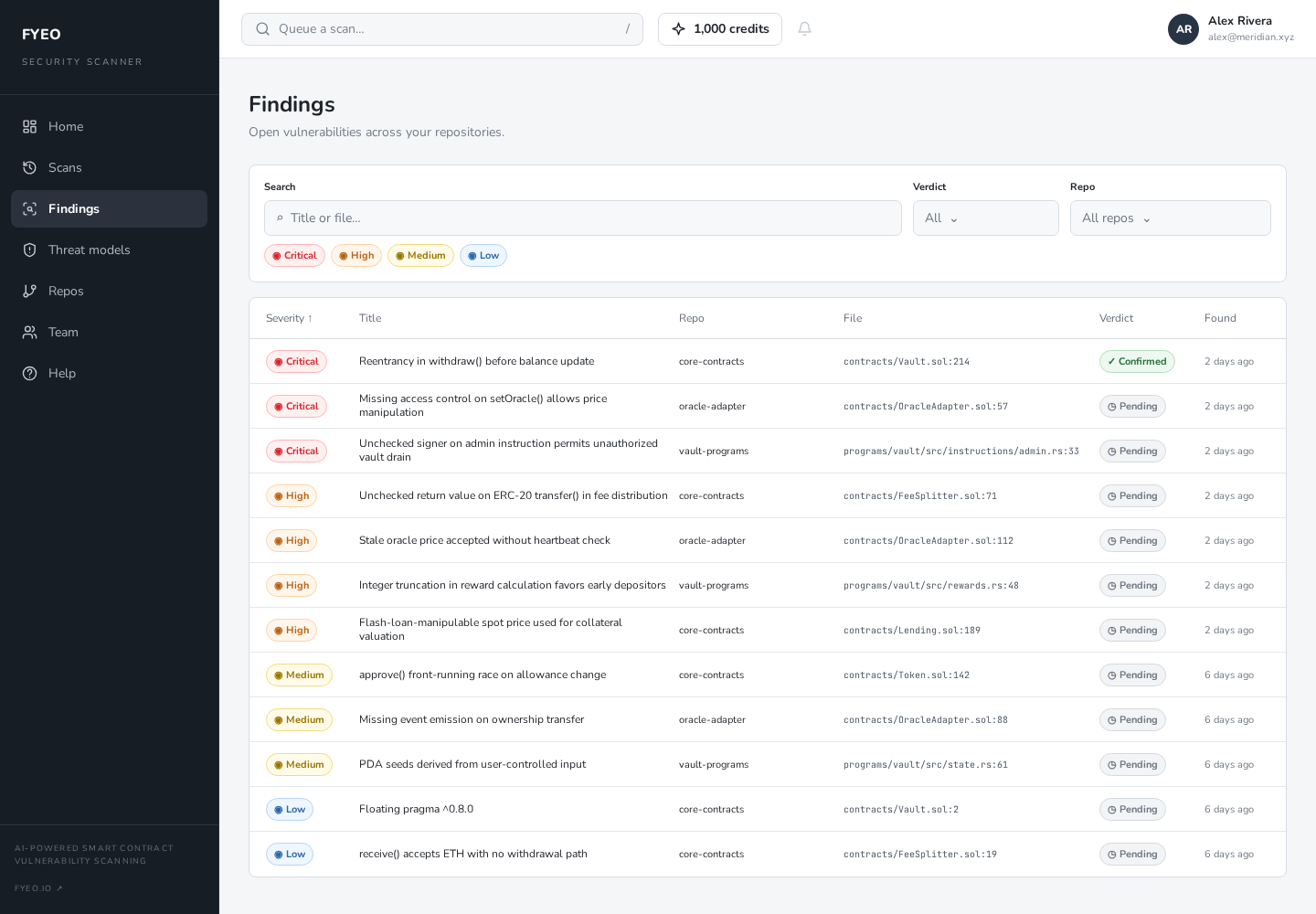Click the Home grid icon
The image size is (1316, 914).
pyautogui.click(x=29, y=126)
